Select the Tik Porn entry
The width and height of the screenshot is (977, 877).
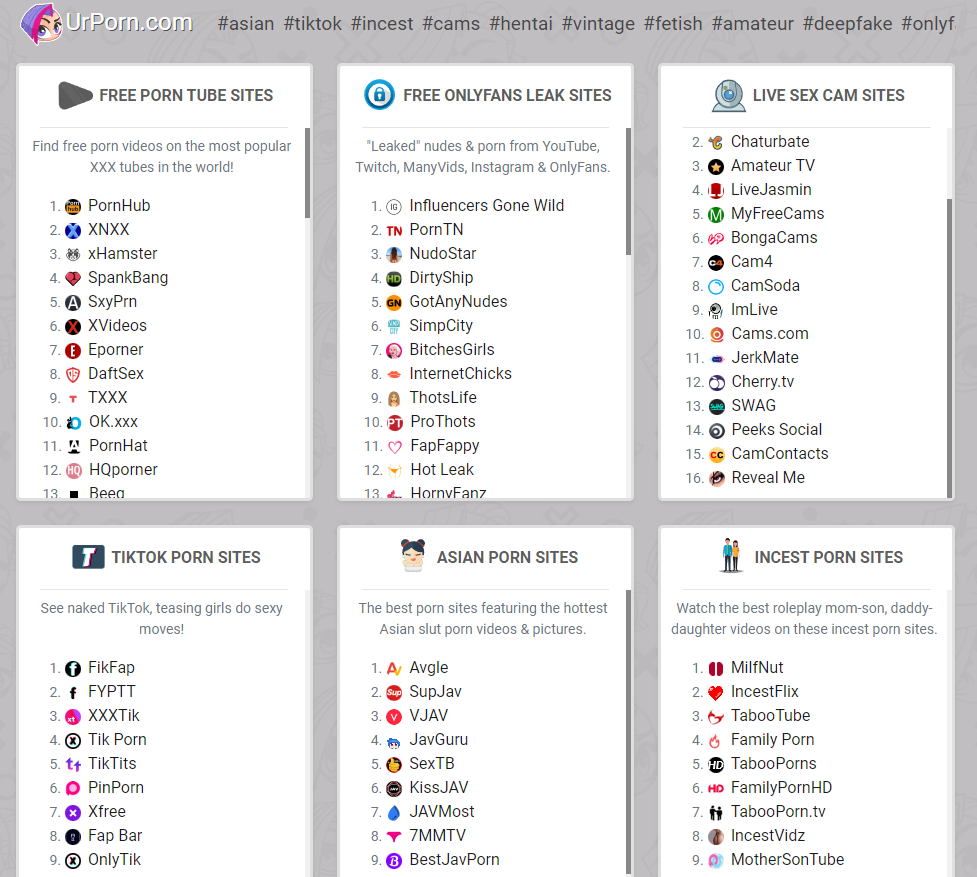point(117,739)
